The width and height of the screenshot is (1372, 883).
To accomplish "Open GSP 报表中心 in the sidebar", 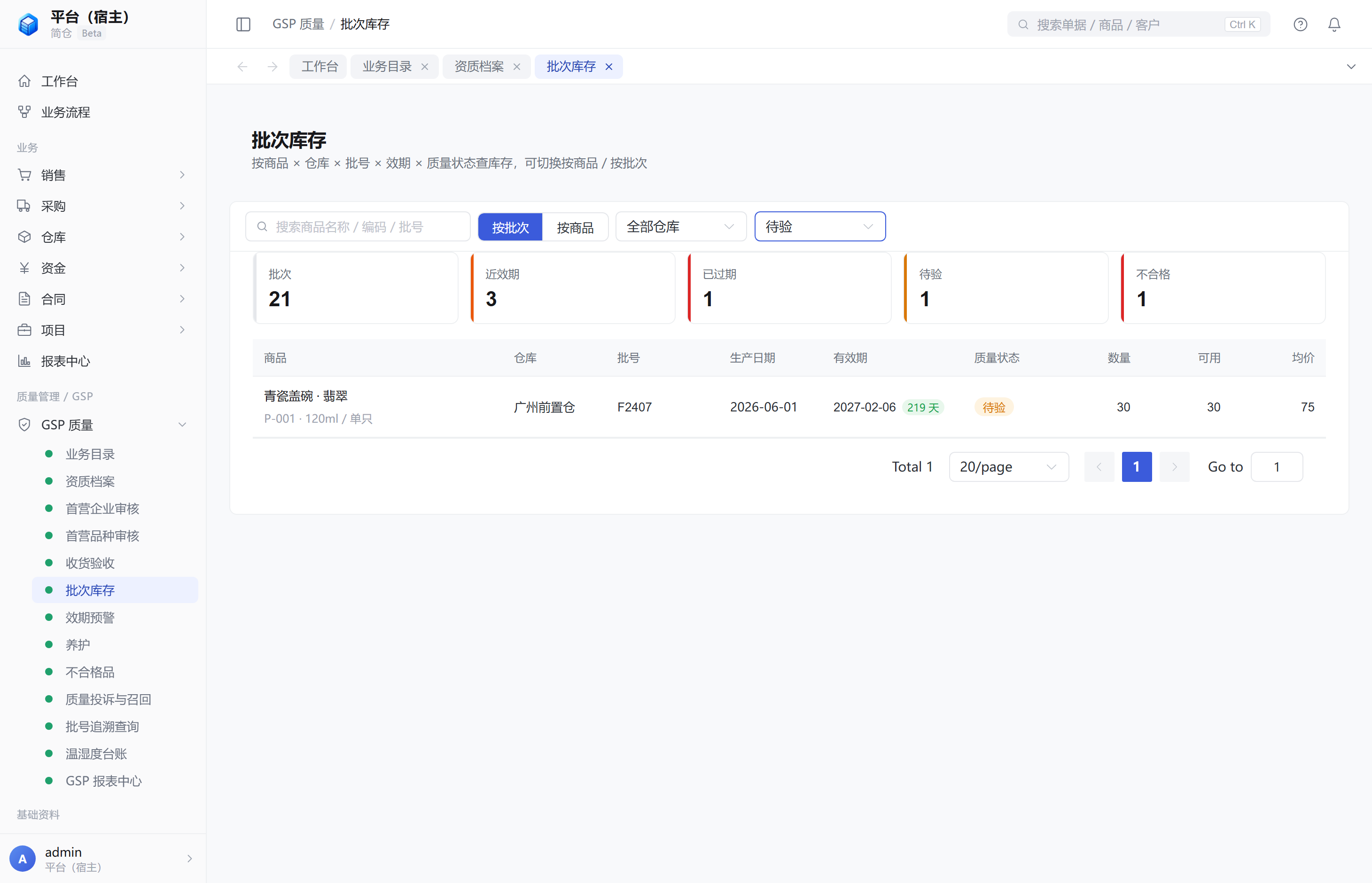I will coord(115,781).
